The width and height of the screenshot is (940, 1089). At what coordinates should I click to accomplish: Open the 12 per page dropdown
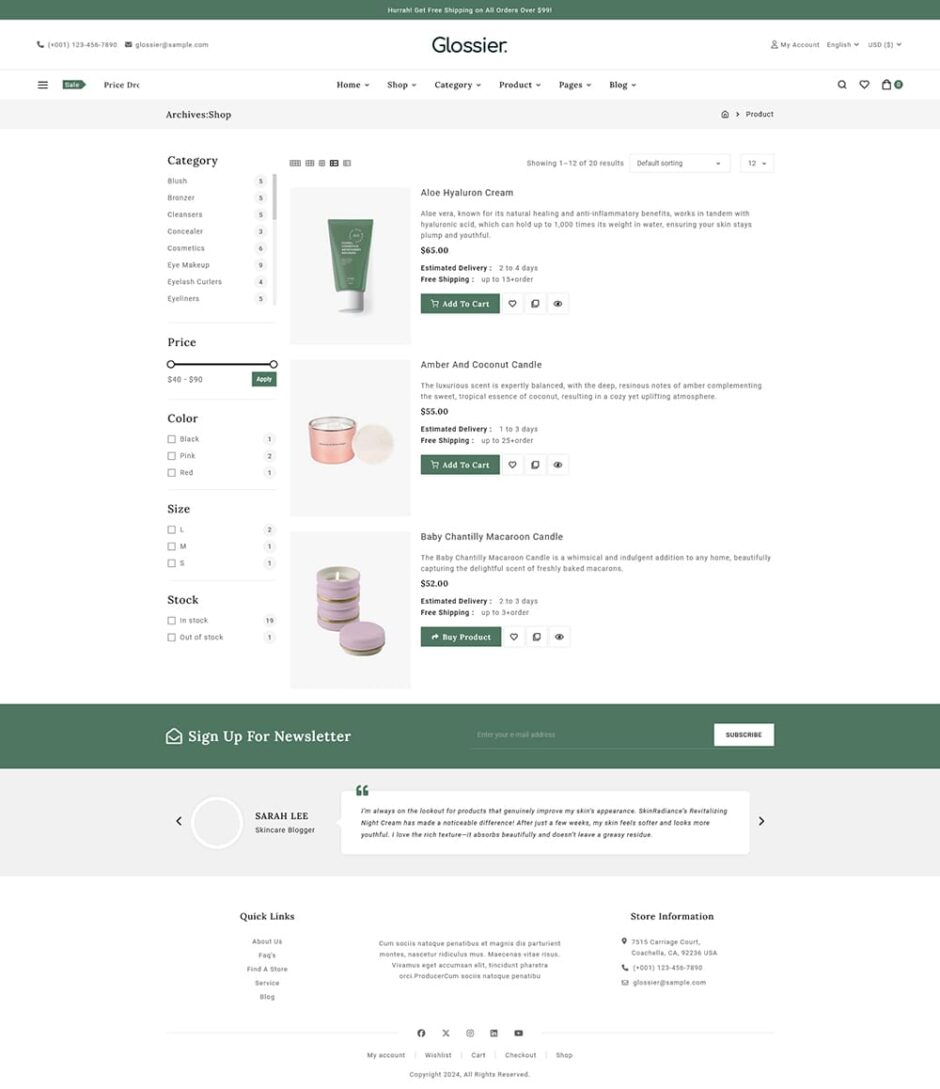tap(757, 163)
